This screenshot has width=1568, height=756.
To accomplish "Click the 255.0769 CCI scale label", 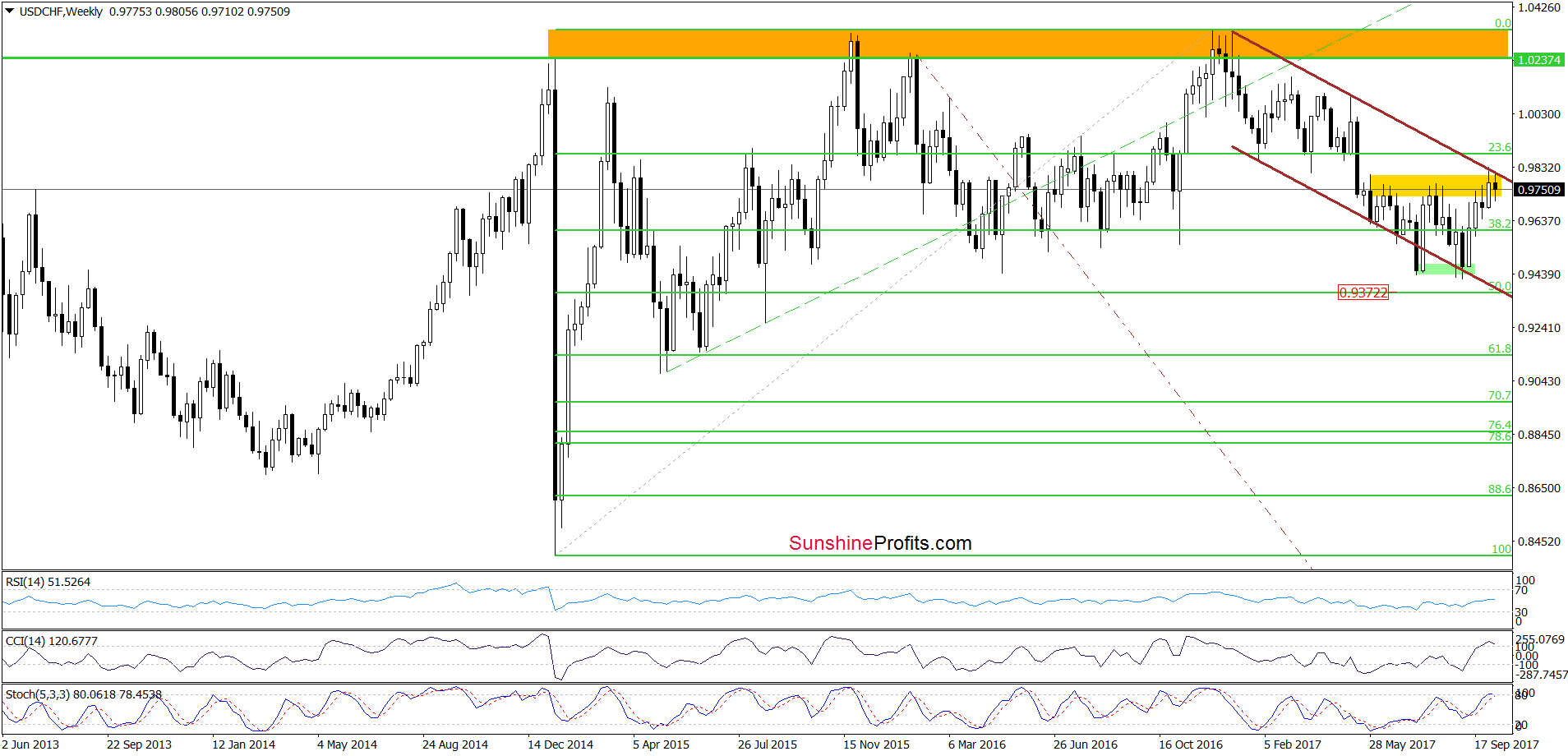I will tap(1540, 639).
